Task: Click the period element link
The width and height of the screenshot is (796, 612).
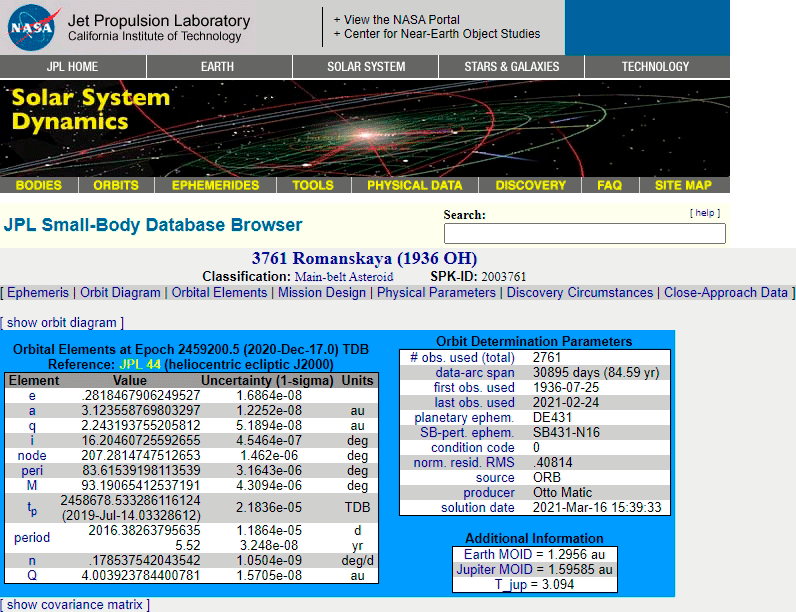Action: 32,538
